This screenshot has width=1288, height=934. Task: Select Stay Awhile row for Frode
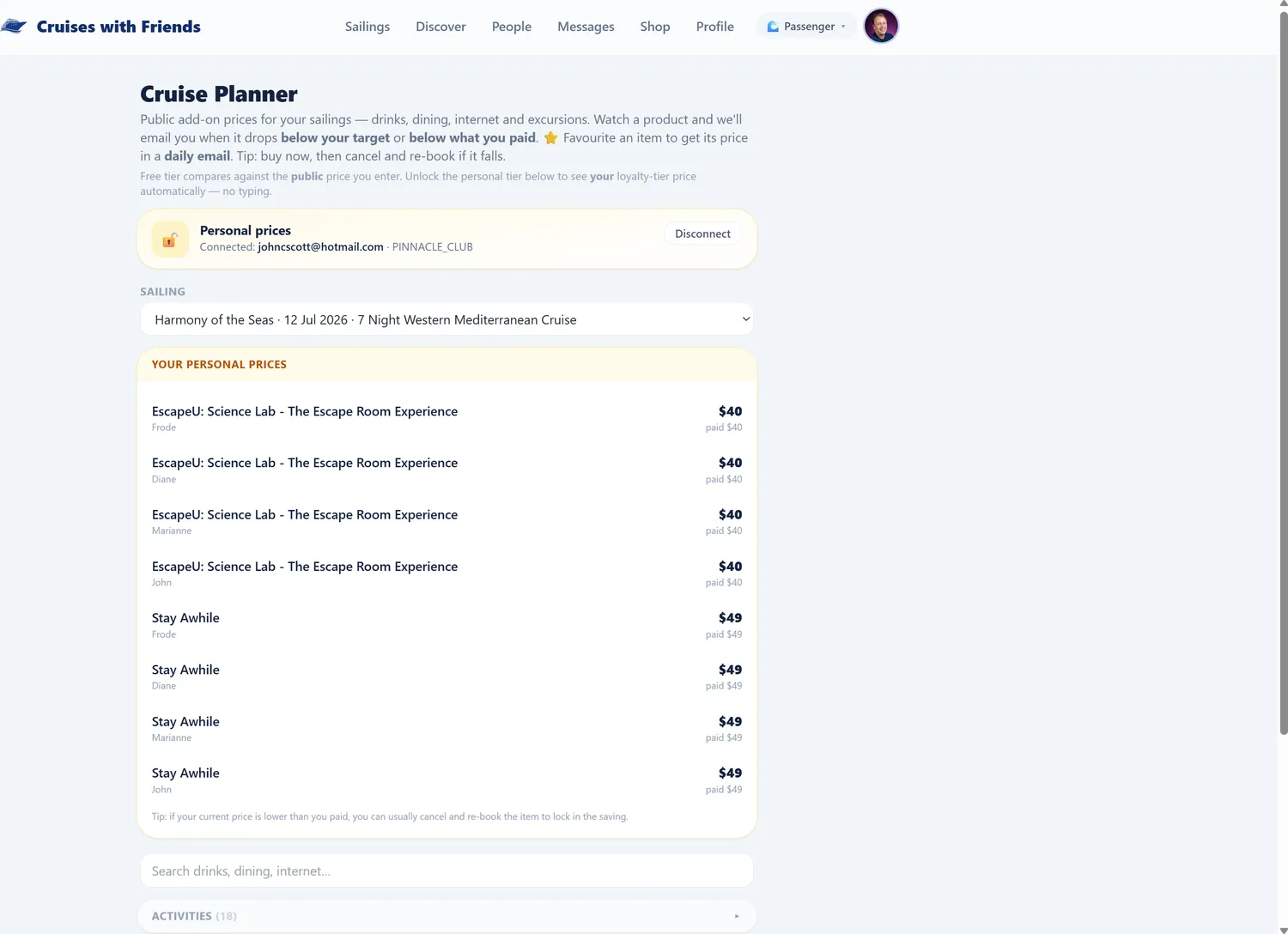click(x=447, y=625)
